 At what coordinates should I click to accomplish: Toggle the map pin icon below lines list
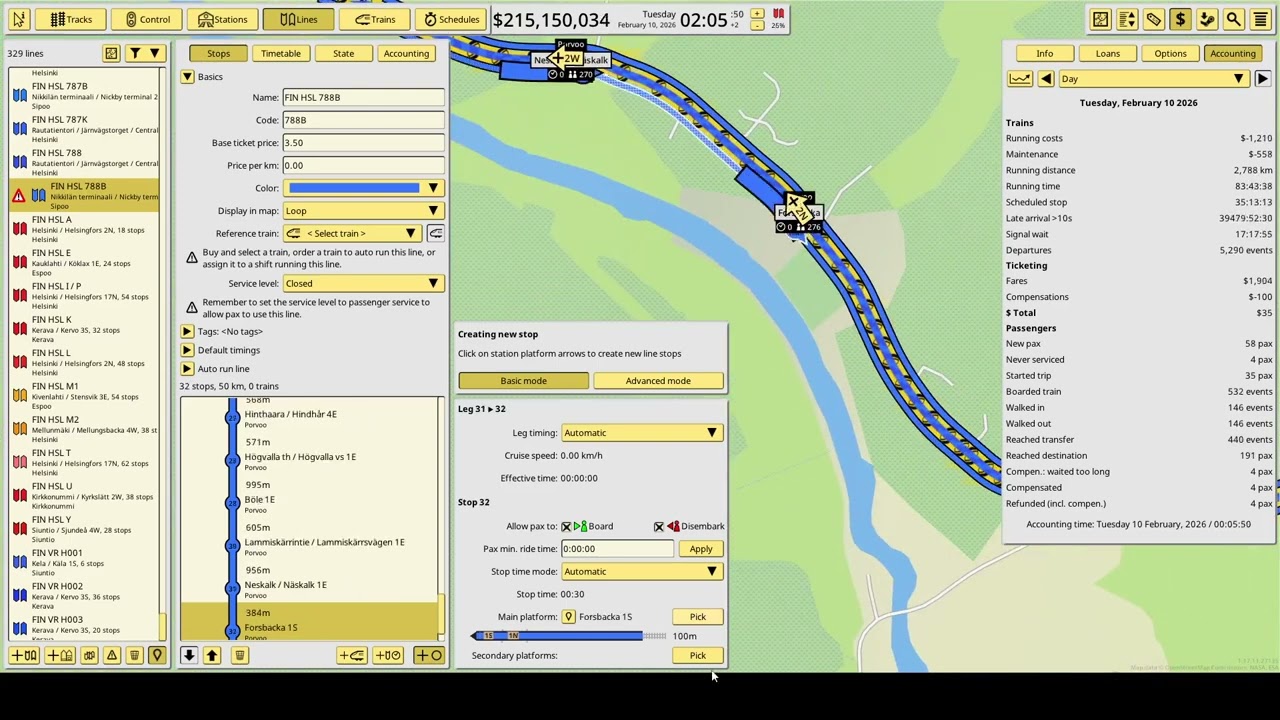tap(156, 655)
